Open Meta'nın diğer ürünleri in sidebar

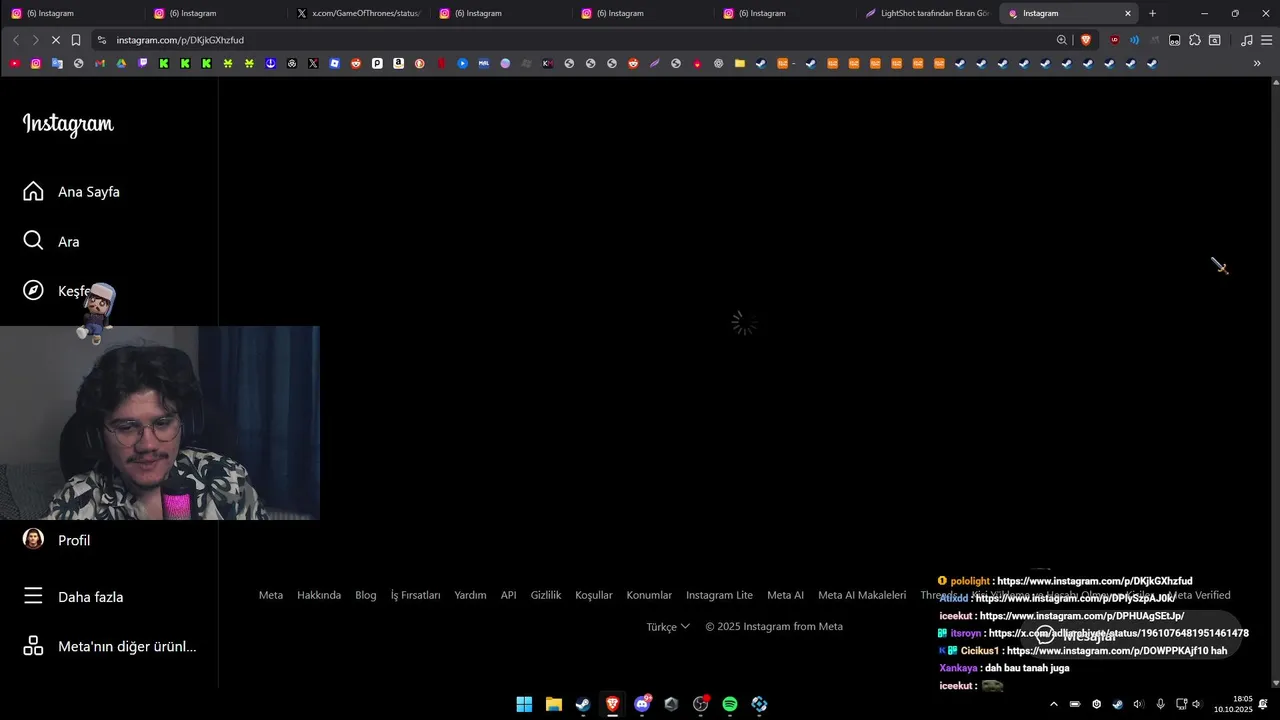coord(110,646)
